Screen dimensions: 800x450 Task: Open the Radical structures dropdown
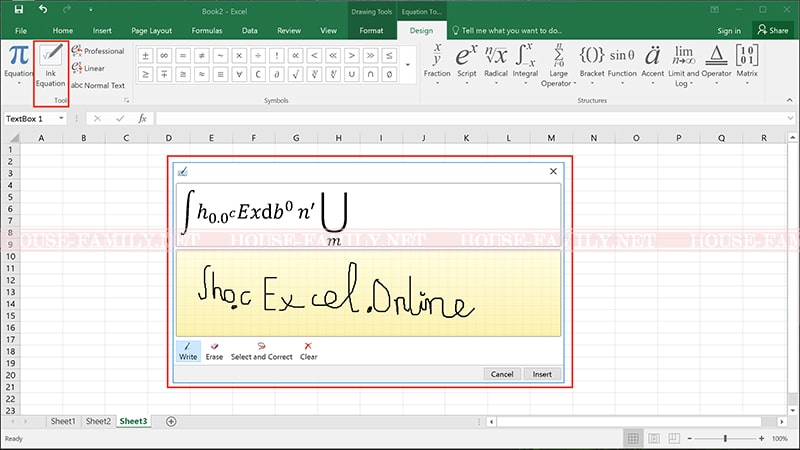(x=496, y=65)
